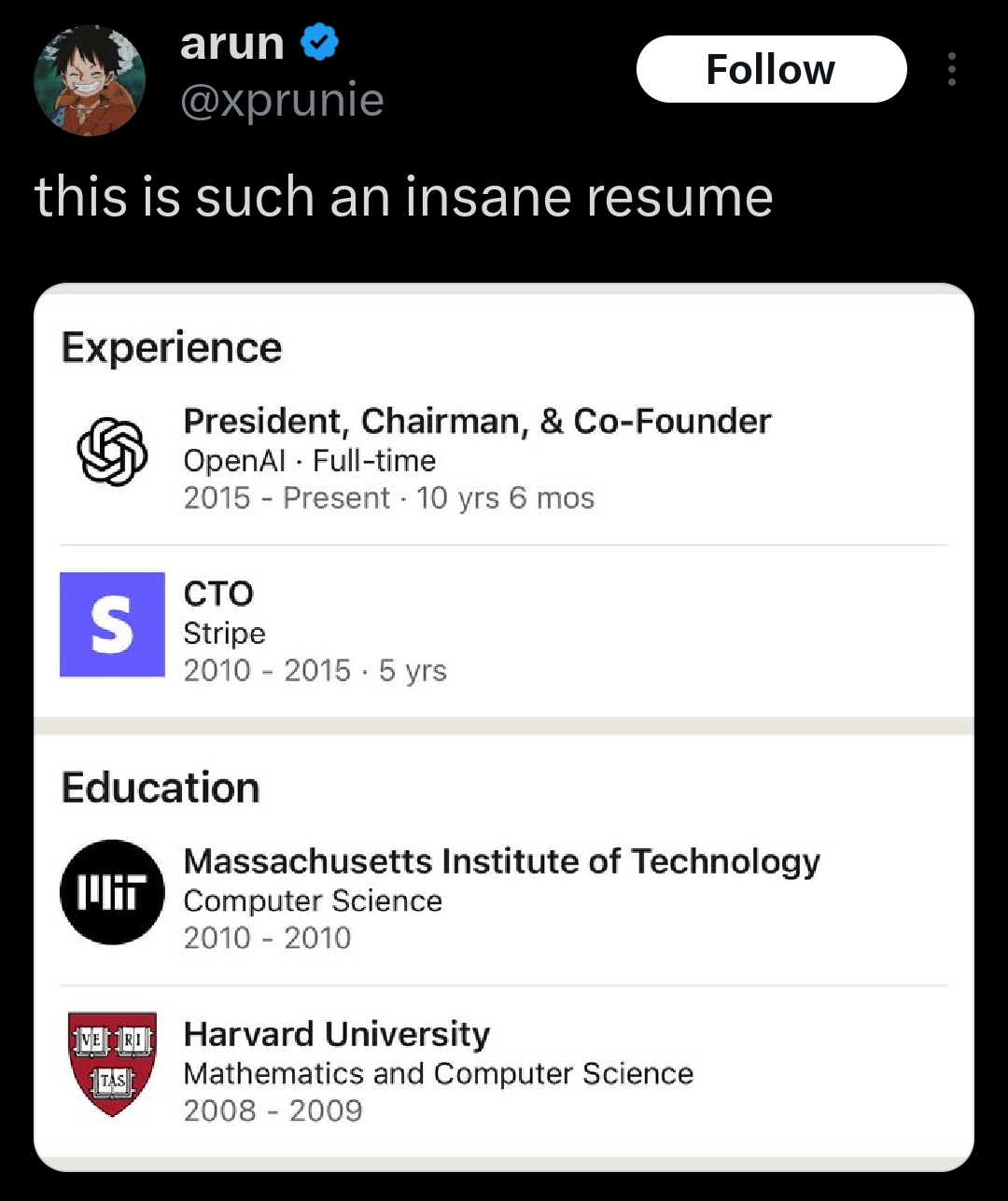Click the display name arun
This screenshot has width=1008, height=1201.
(231, 43)
